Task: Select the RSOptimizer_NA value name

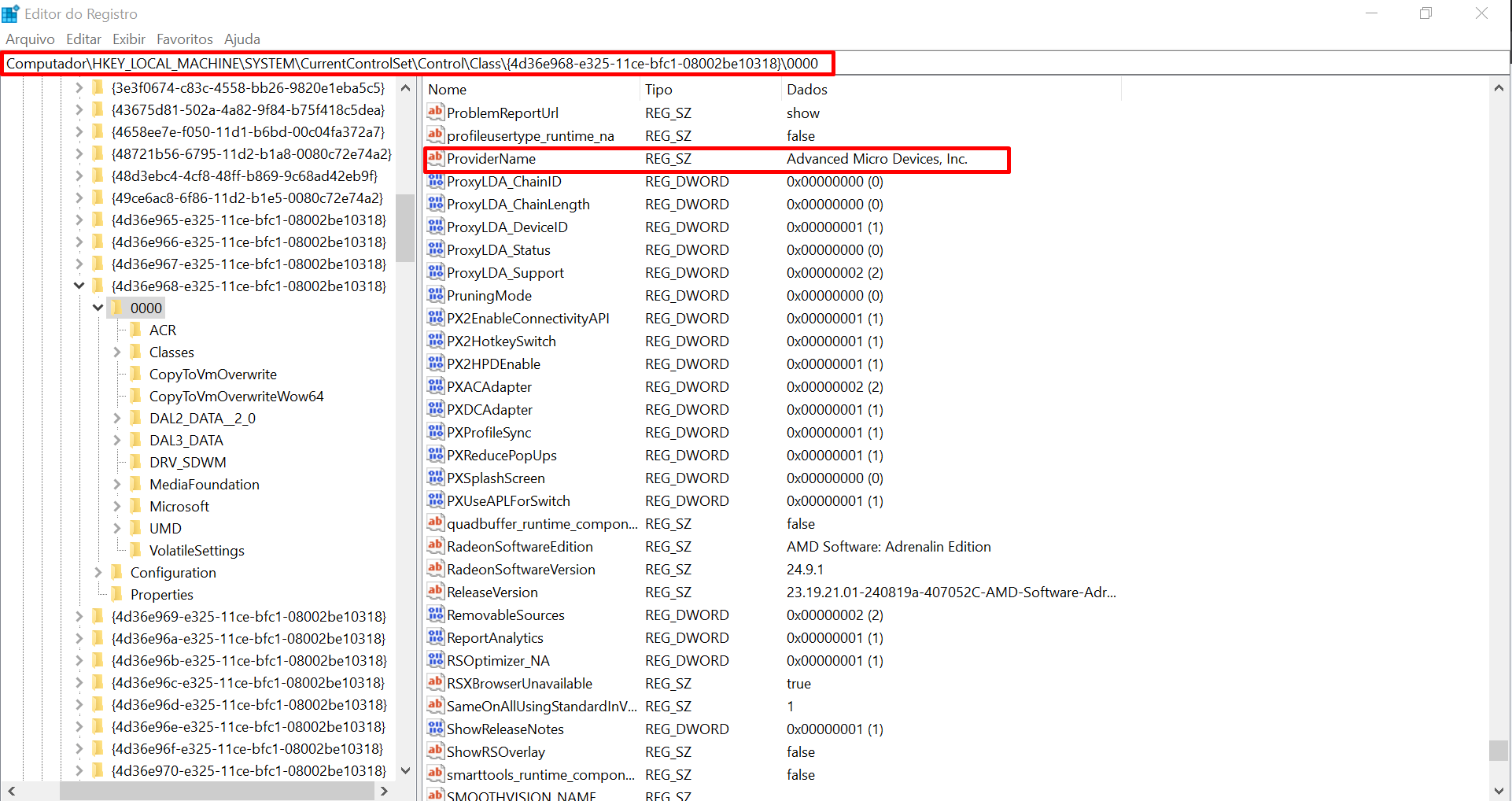Action: pos(498,660)
